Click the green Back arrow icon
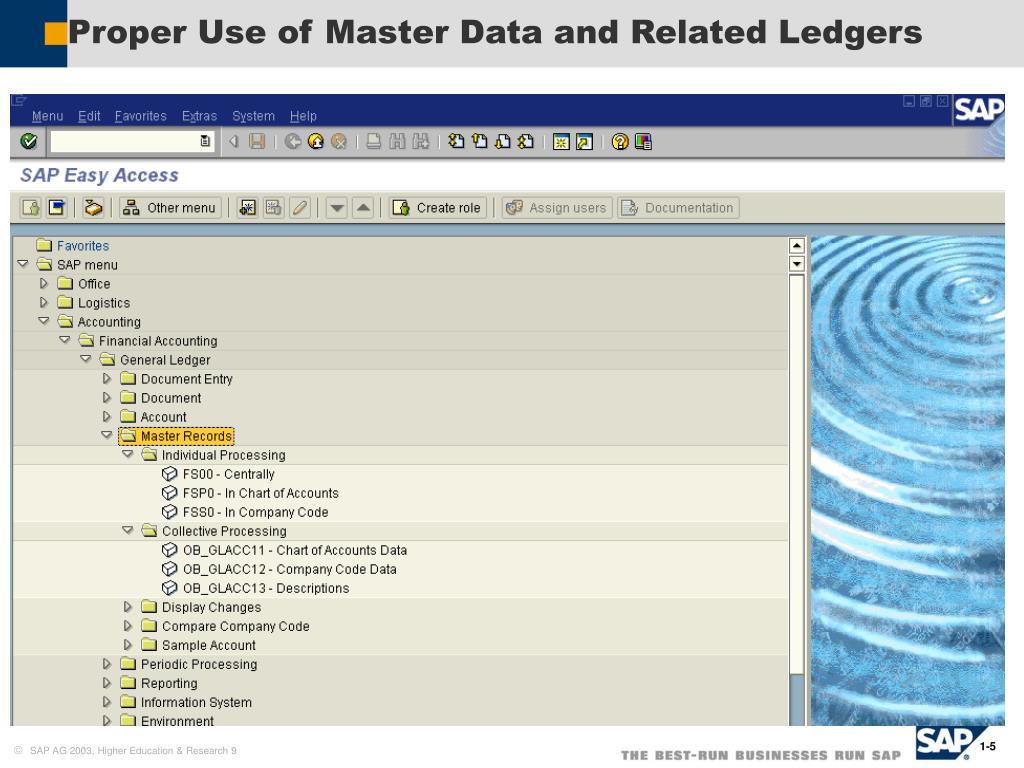Screen dimensions: 1024x768 (x=293, y=141)
